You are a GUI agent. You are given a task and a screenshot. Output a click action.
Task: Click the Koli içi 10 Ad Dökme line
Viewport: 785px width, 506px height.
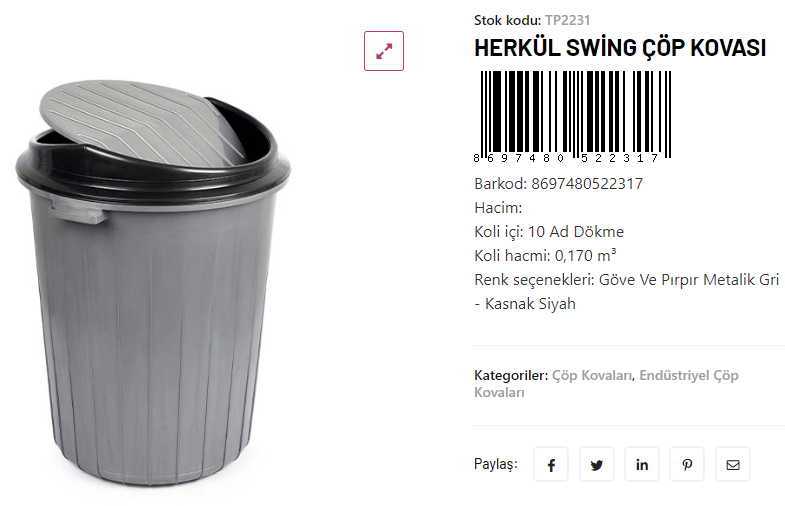click(x=549, y=232)
